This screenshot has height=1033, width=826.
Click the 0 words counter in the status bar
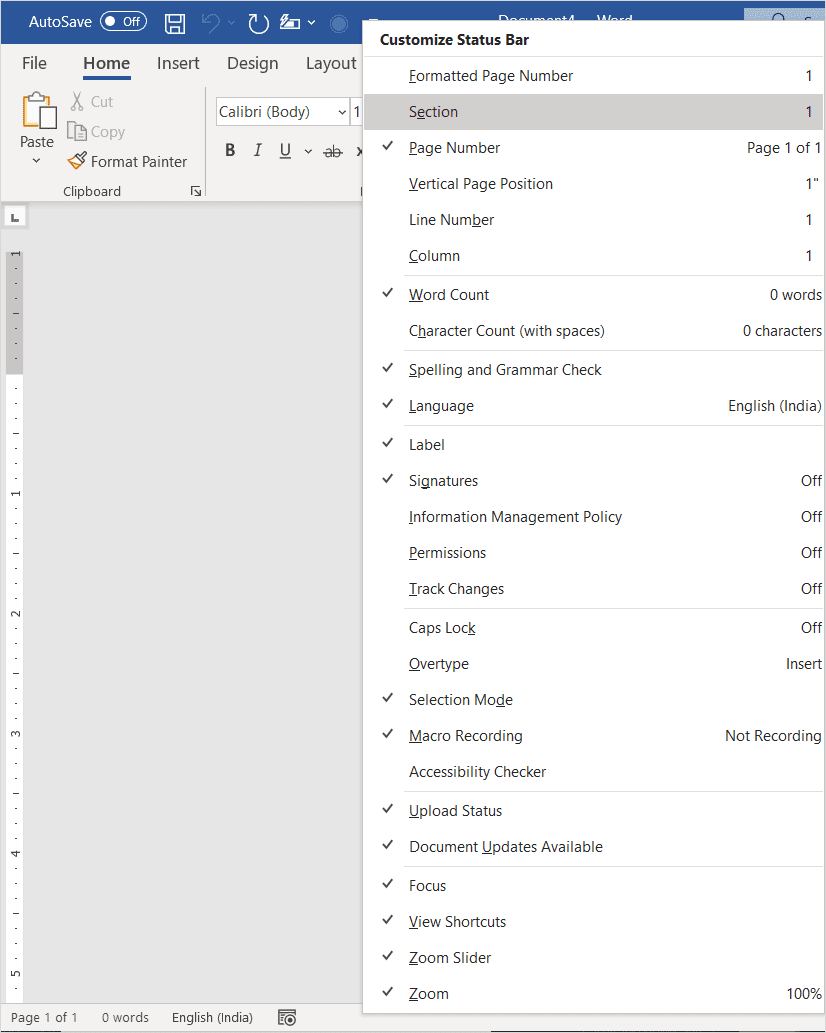pyautogui.click(x=124, y=1017)
